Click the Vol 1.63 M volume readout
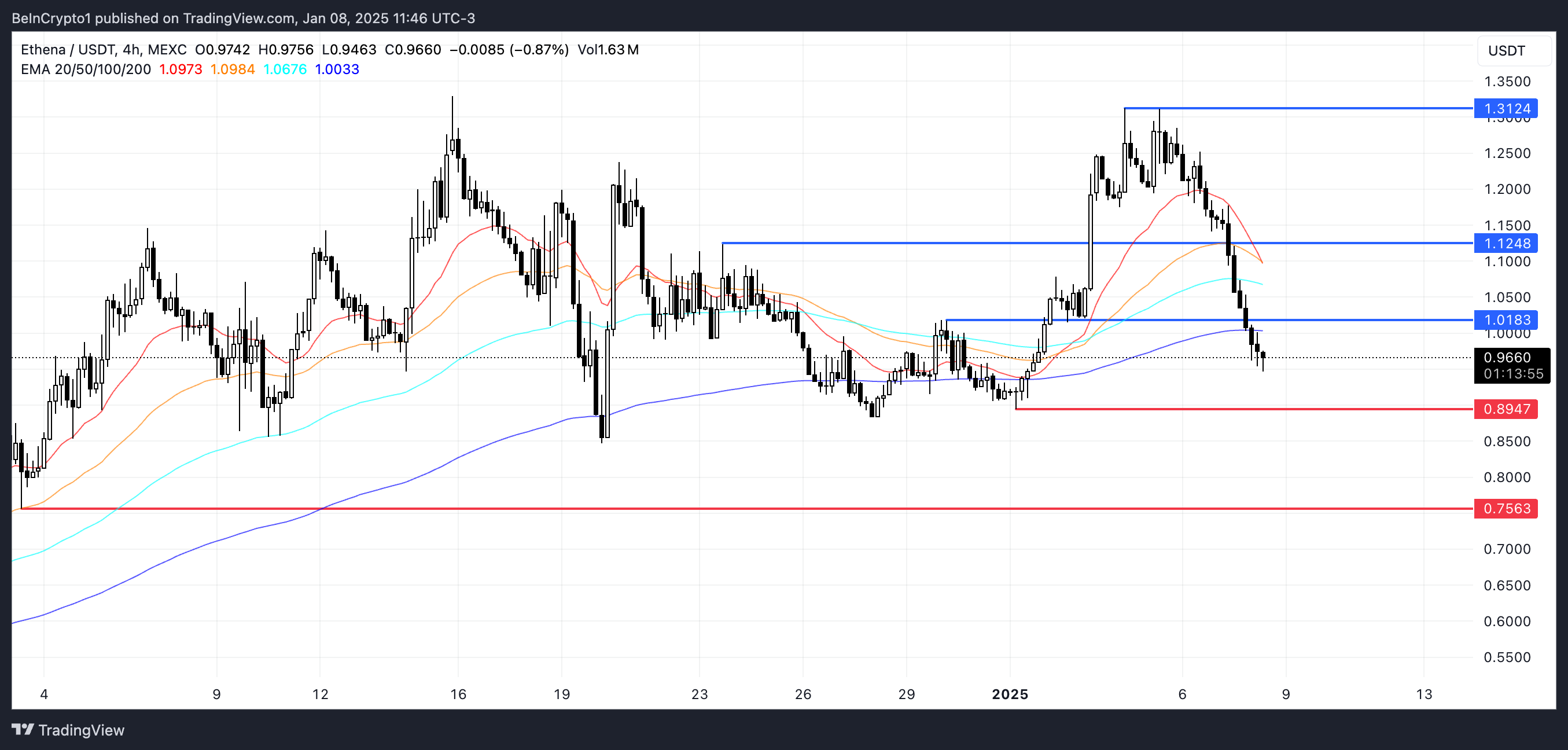This screenshot has width=1568, height=750. [608, 50]
